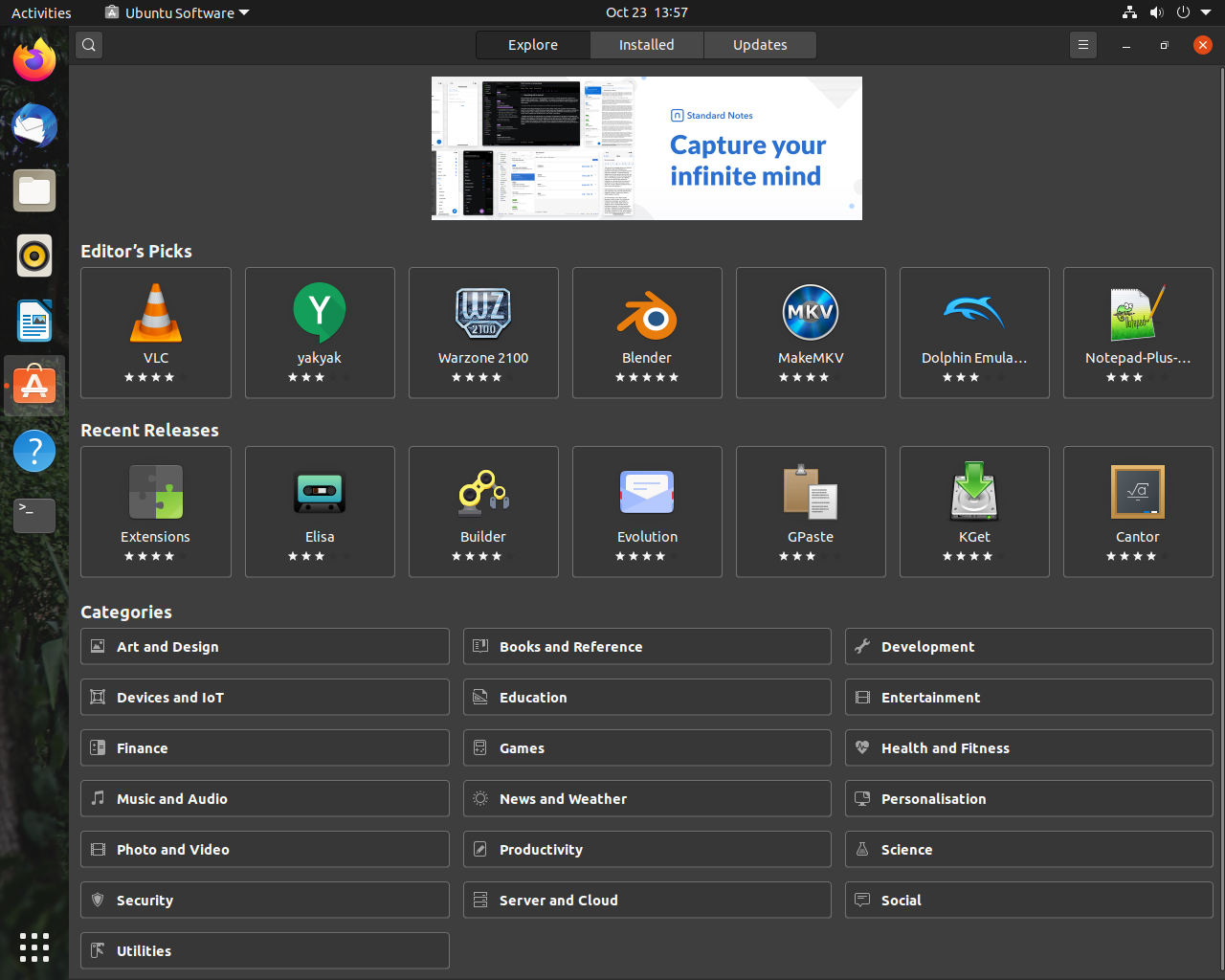Click the clock date in top bar
The width and height of the screenshot is (1225, 980).
pos(647,12)
